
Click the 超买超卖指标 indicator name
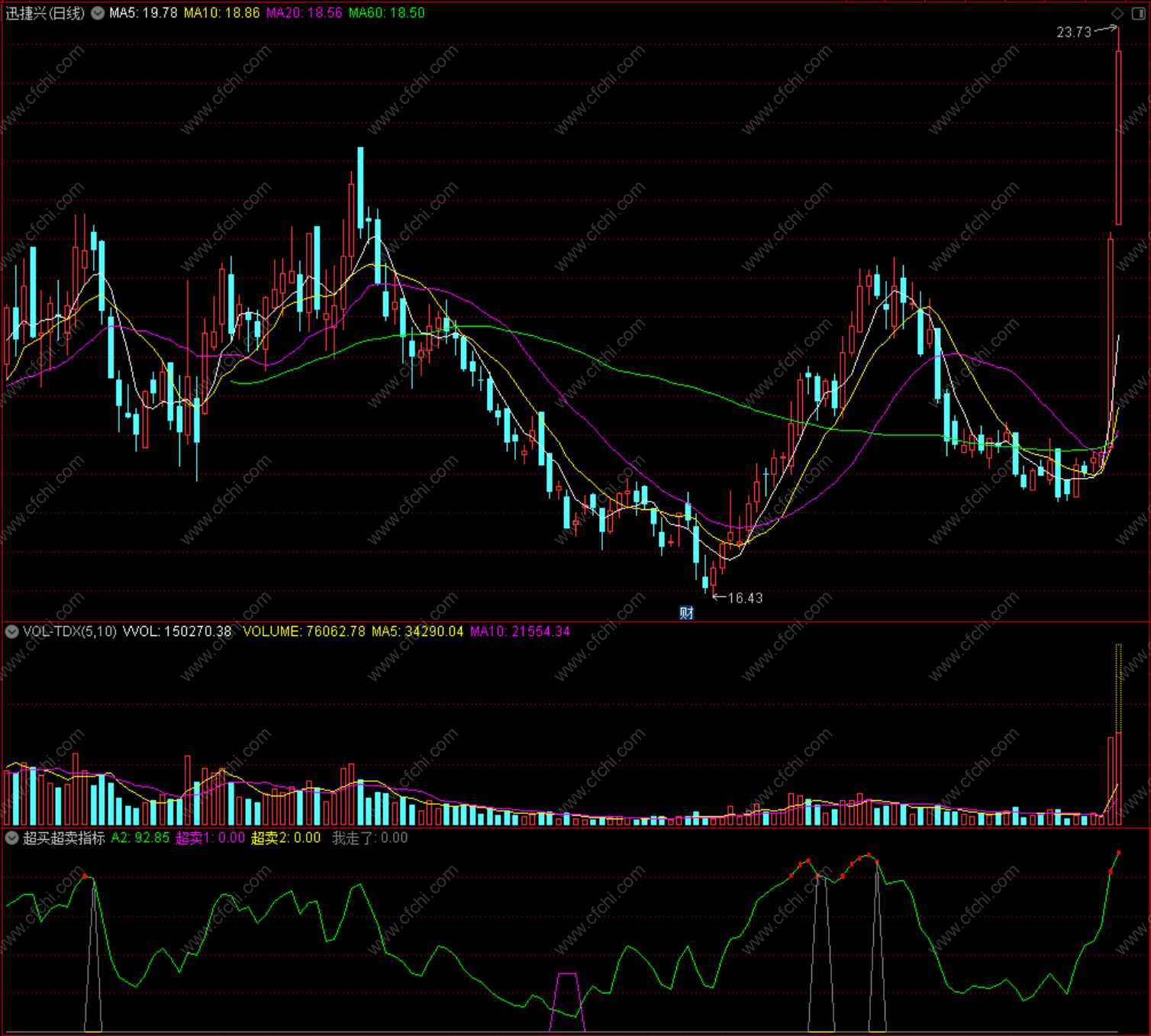(64, 838)
